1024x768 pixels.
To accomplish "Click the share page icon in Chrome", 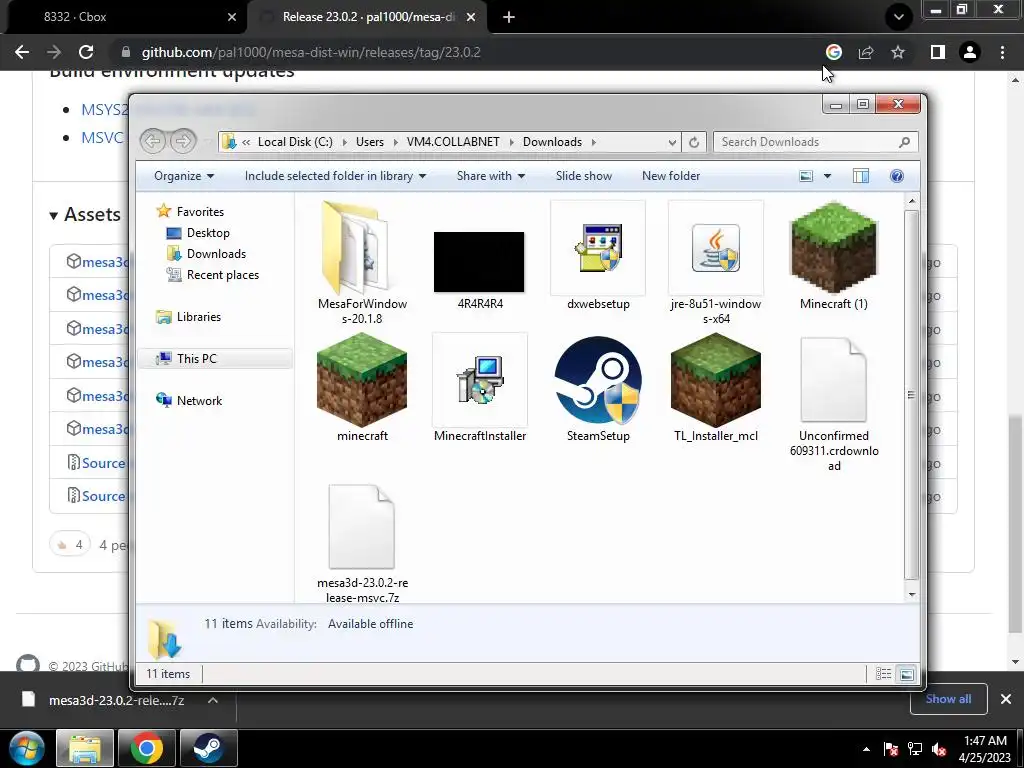I will click(865, 52).
